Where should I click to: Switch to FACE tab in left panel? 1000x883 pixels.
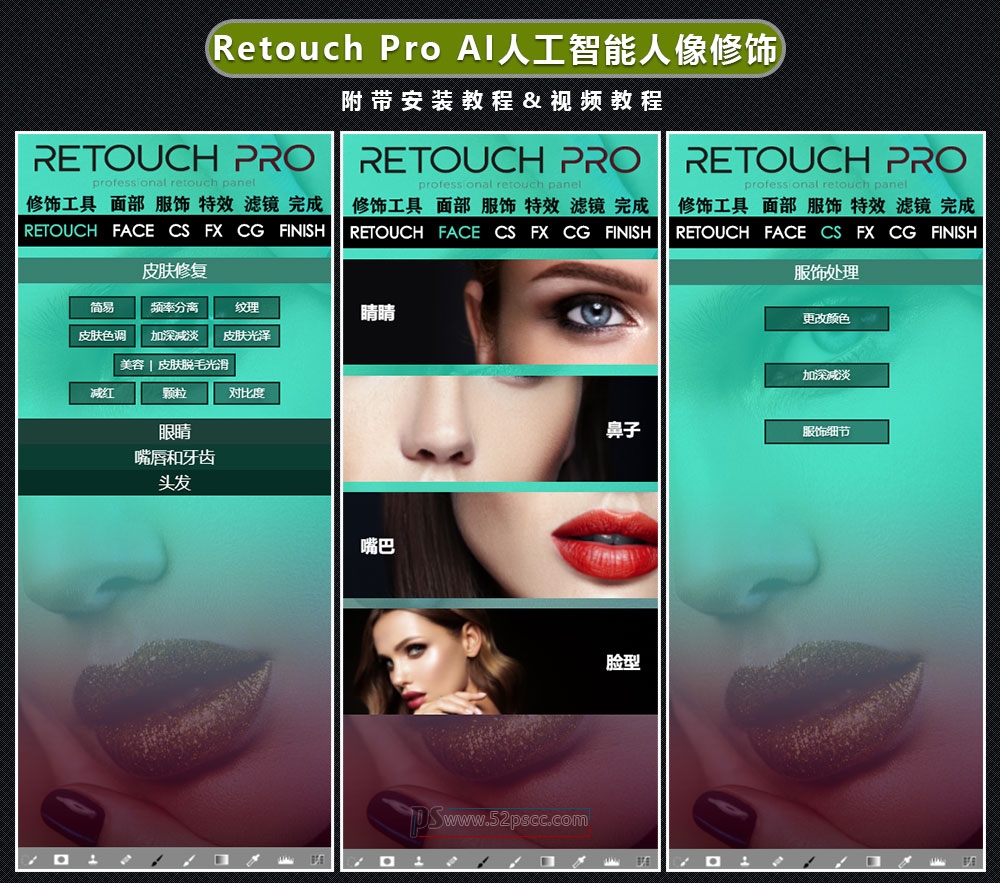point(133,231)
